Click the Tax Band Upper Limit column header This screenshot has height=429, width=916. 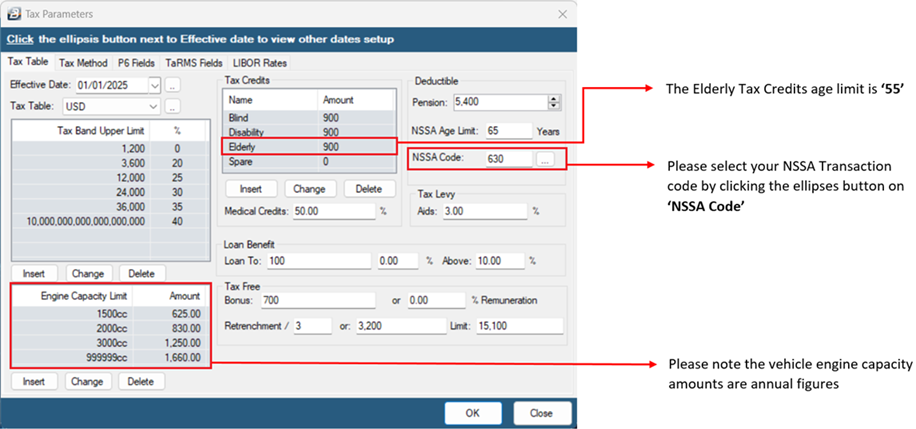coord(81,131)
